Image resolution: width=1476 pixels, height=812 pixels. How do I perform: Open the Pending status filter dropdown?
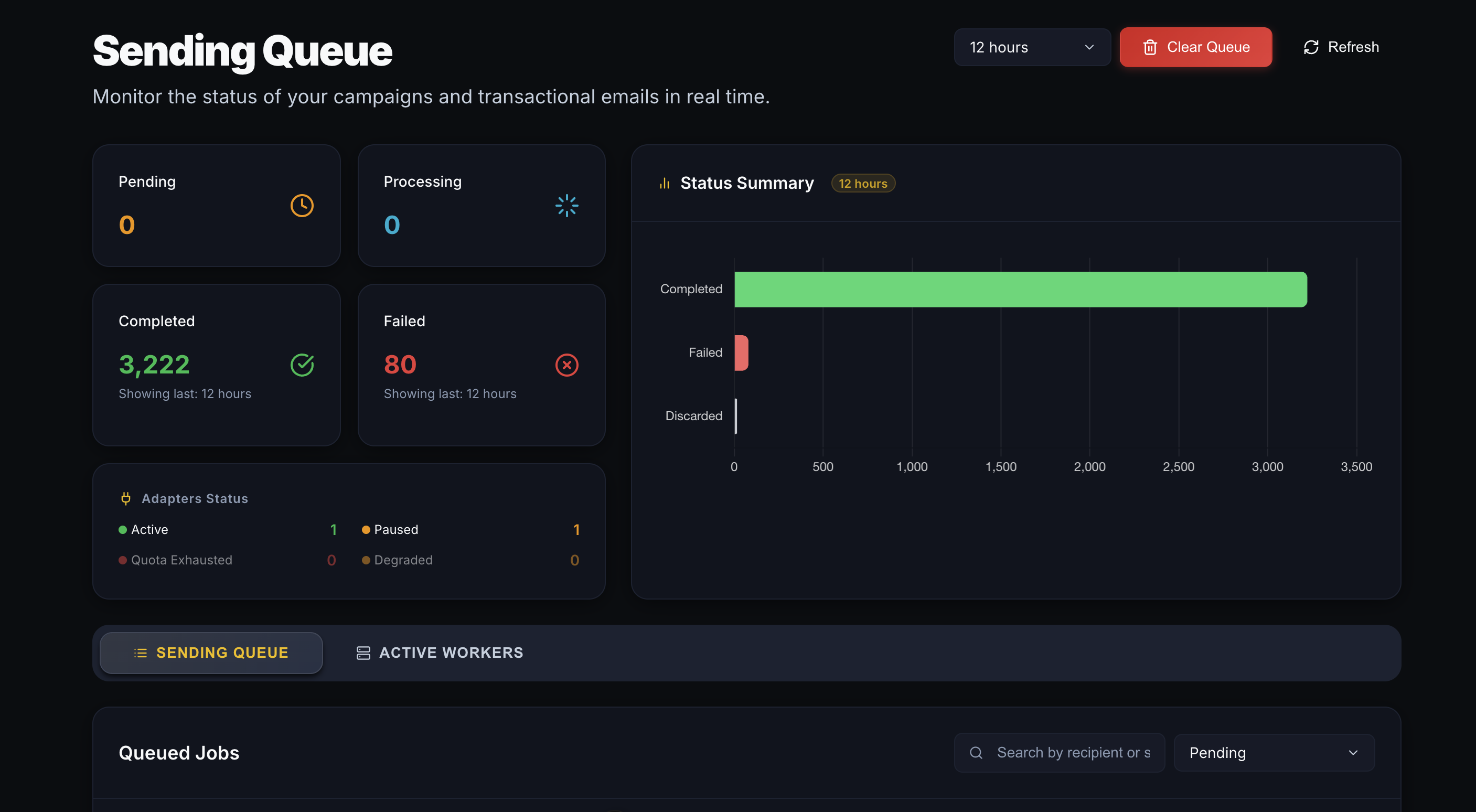[x=1273, y=752]
